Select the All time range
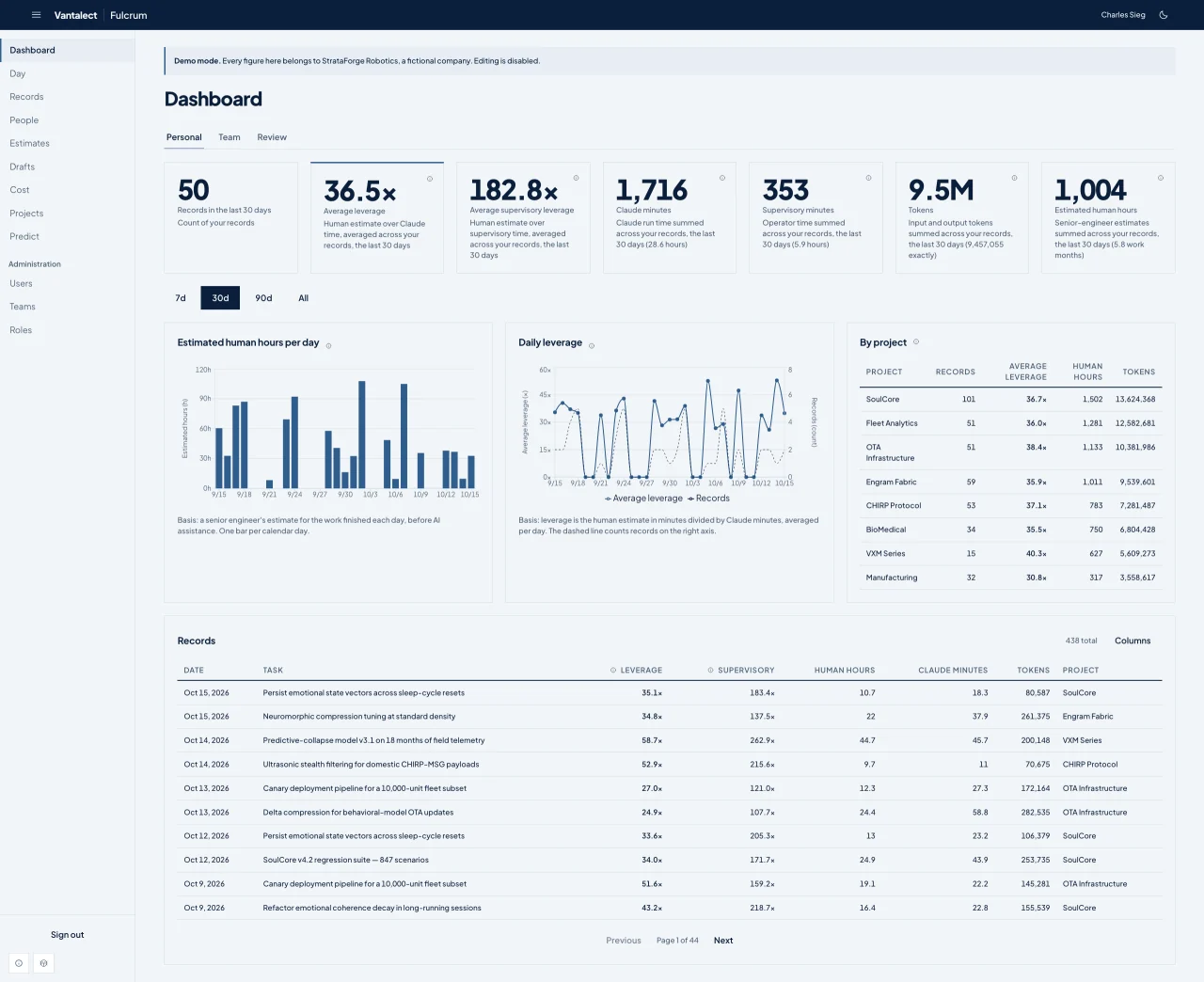The height and width of the screenshot is (982, 1204). click(x=304, y=298)
